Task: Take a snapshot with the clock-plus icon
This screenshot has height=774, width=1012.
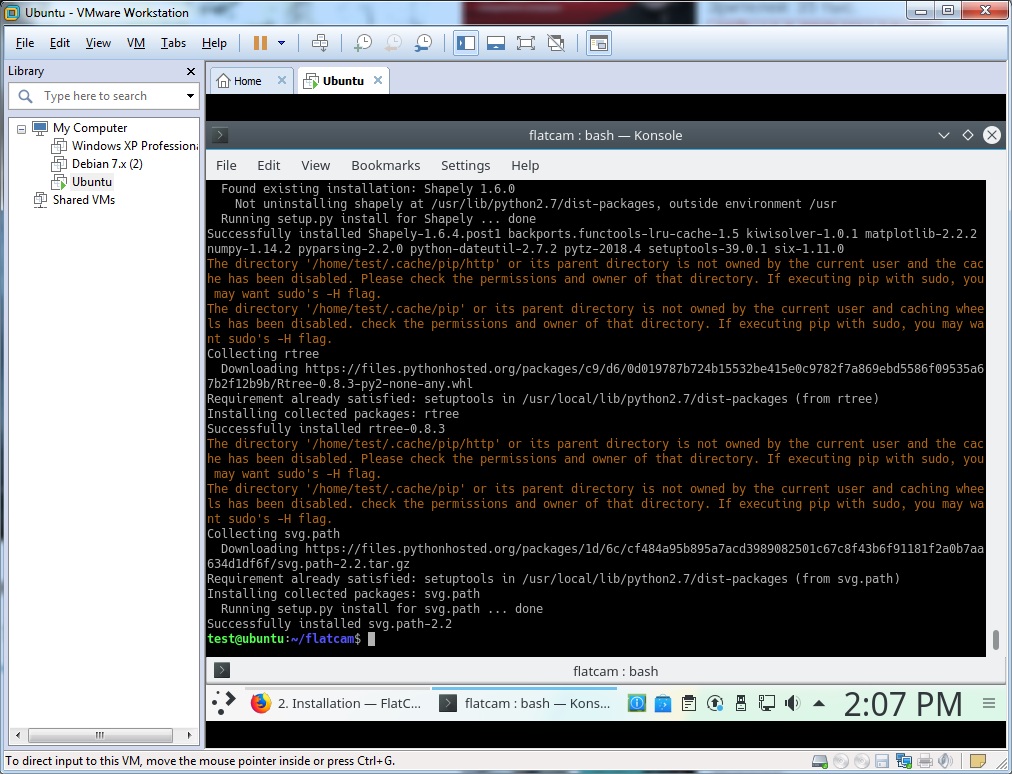Action: pyautogui.click(x=363, y=43)
